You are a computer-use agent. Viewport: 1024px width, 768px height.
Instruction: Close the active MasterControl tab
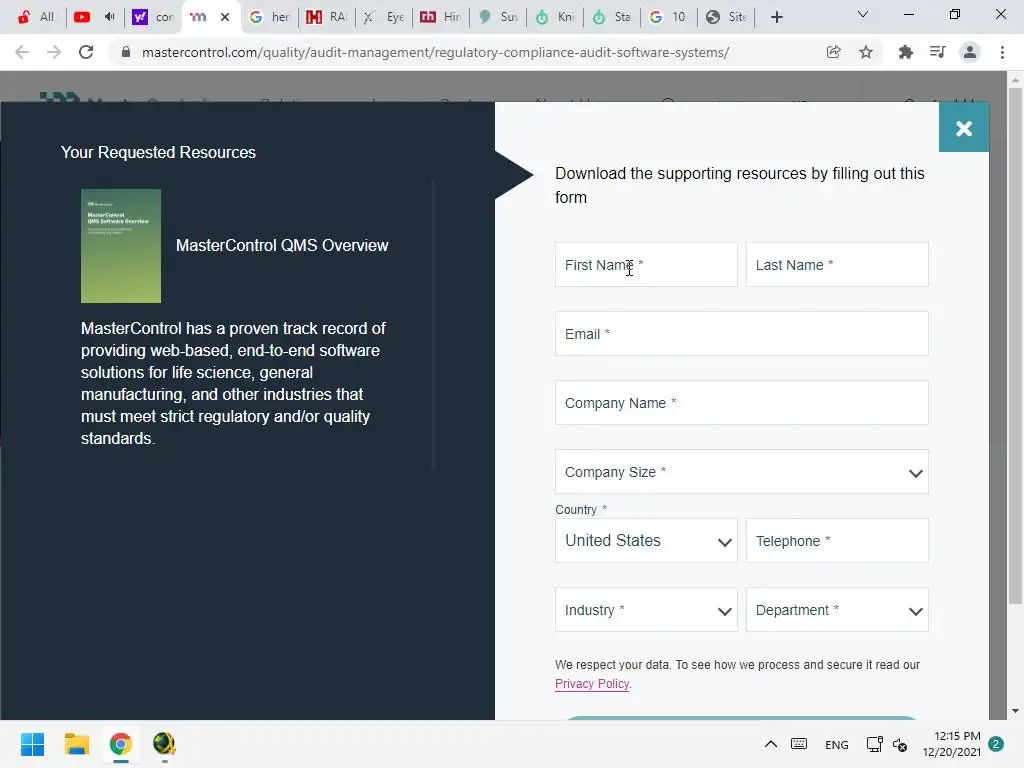pos(225,17)
